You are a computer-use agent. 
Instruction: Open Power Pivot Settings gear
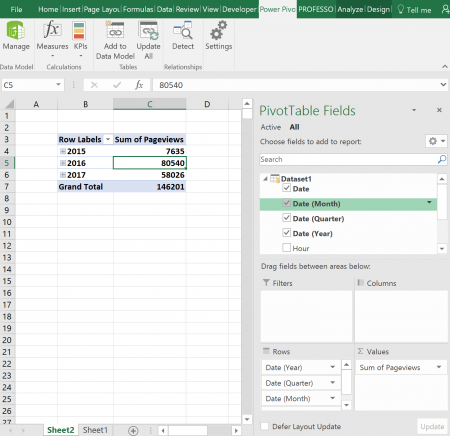218,30
